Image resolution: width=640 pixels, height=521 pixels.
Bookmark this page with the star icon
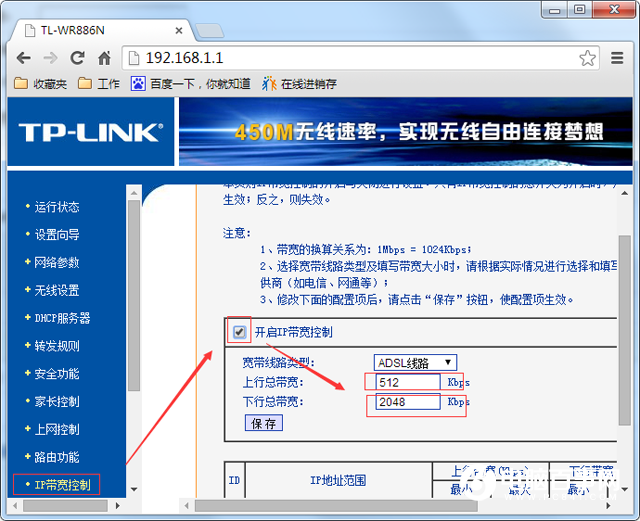[587, 58]
